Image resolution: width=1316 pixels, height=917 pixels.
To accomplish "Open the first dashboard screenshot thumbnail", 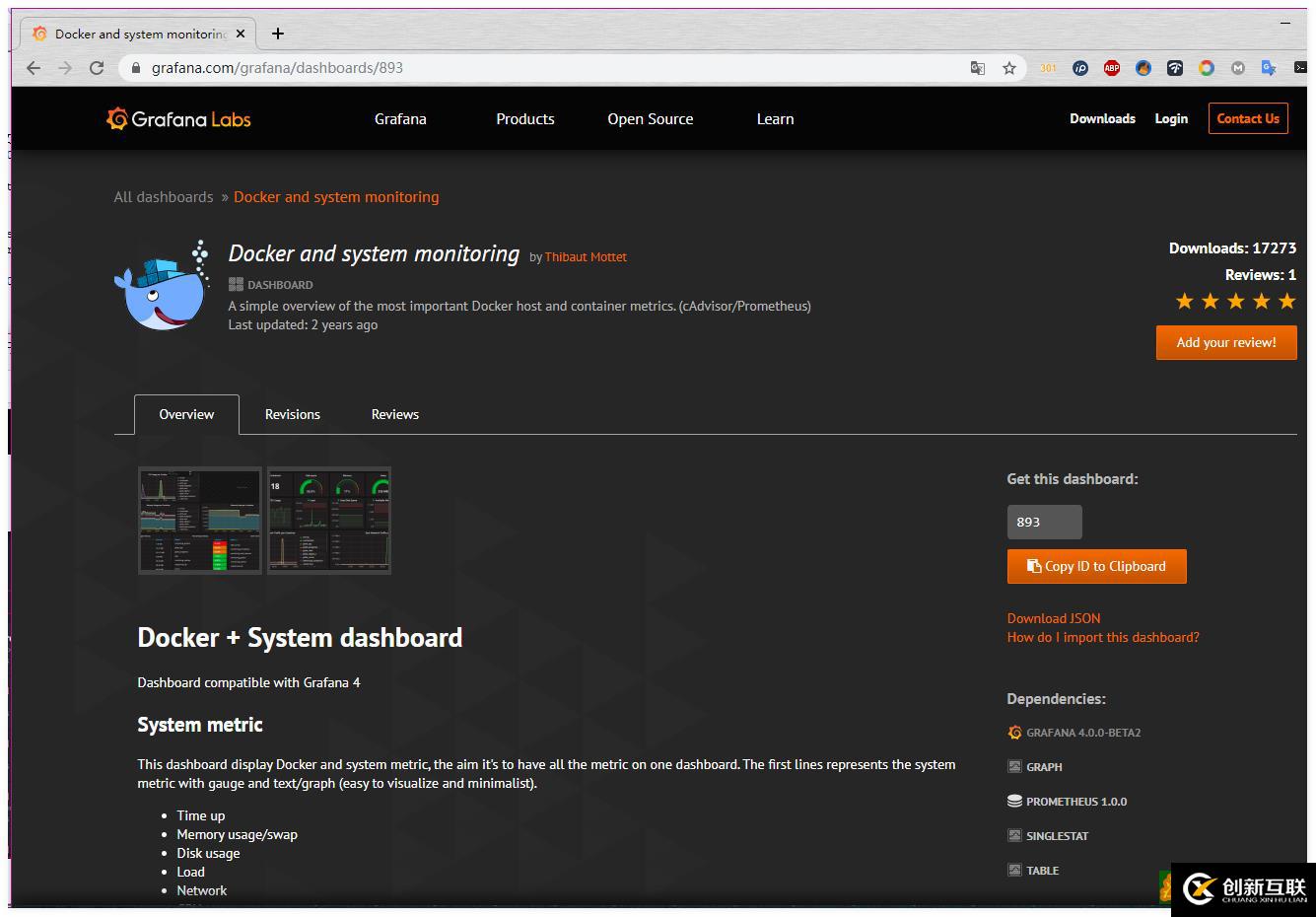I will pyautogui.click(x=200, y=521).
